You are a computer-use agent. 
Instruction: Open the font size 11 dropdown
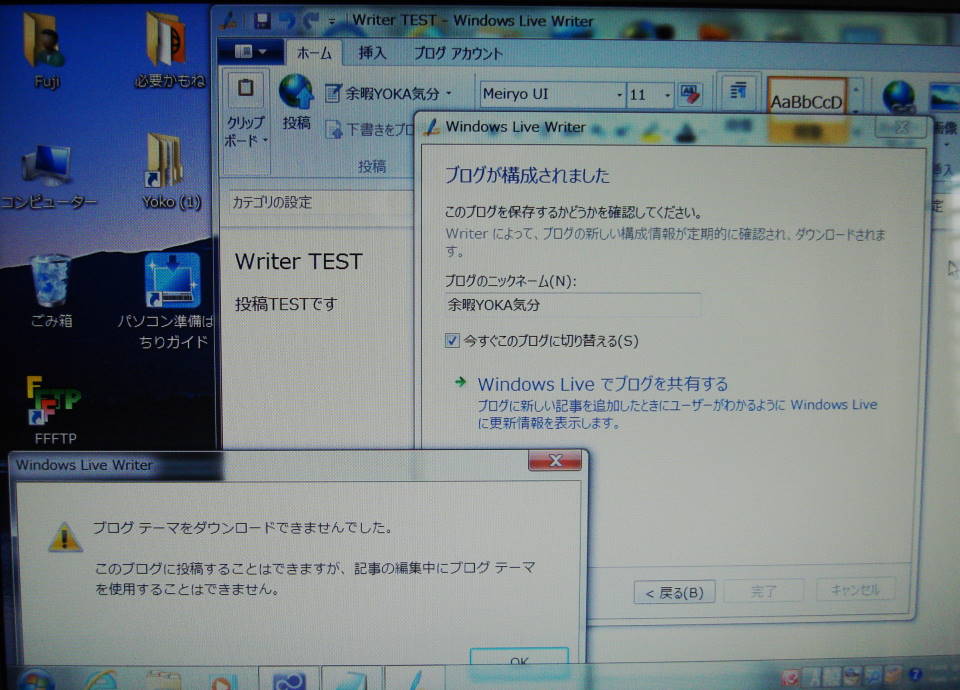pos(650,95)
